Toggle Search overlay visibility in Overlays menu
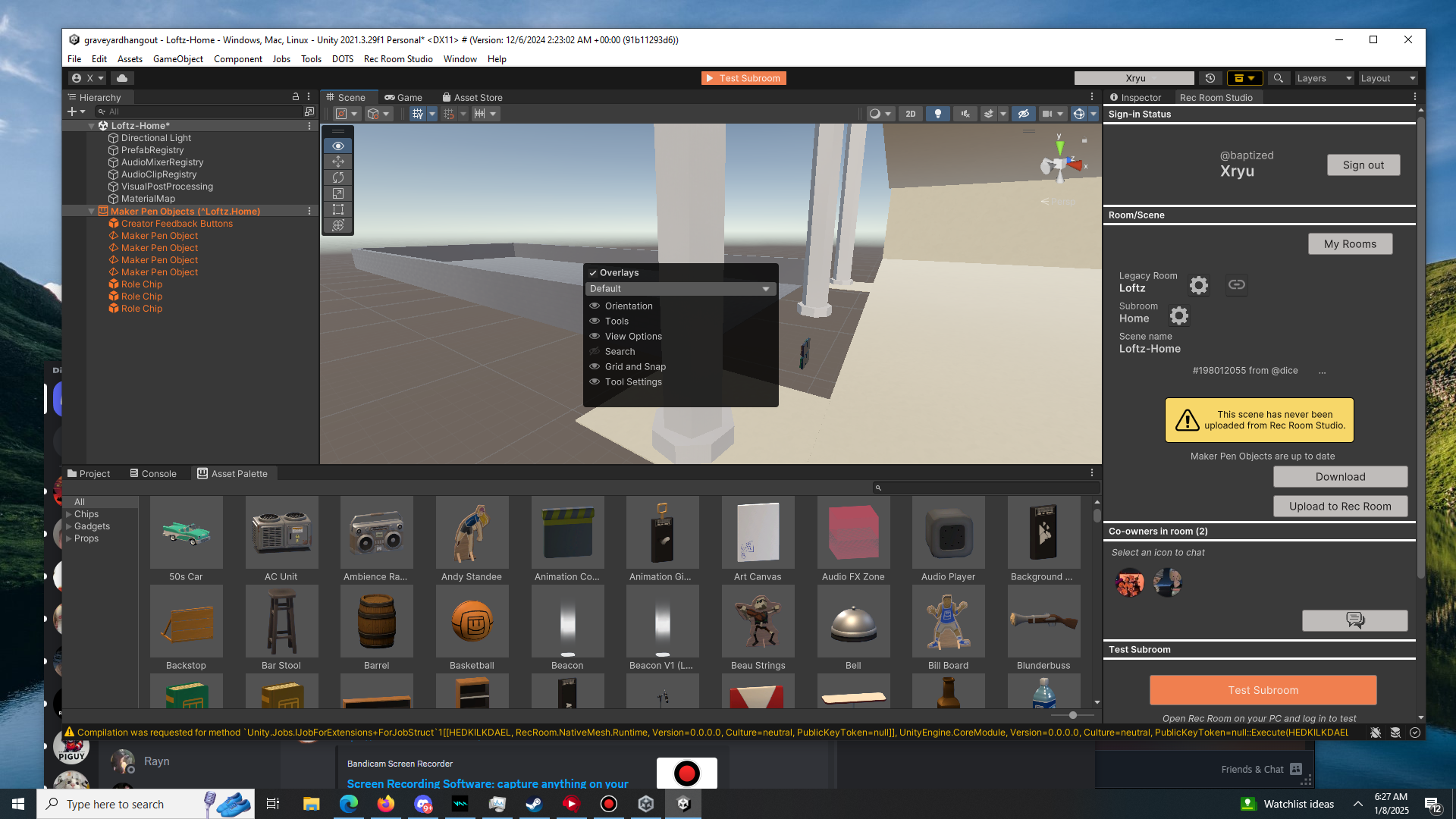Screen dimensions: 1456x819 pos(595,351)
